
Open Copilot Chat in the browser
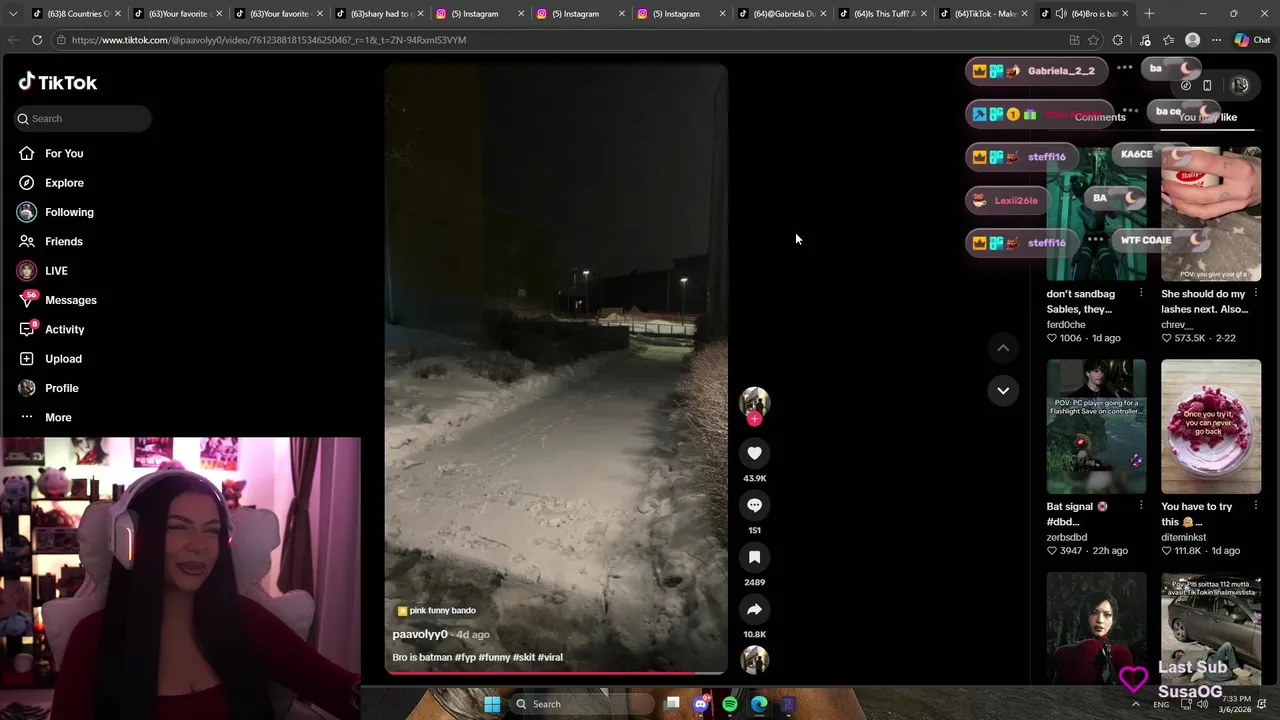pyautogui.click(x=1254, y=40)
